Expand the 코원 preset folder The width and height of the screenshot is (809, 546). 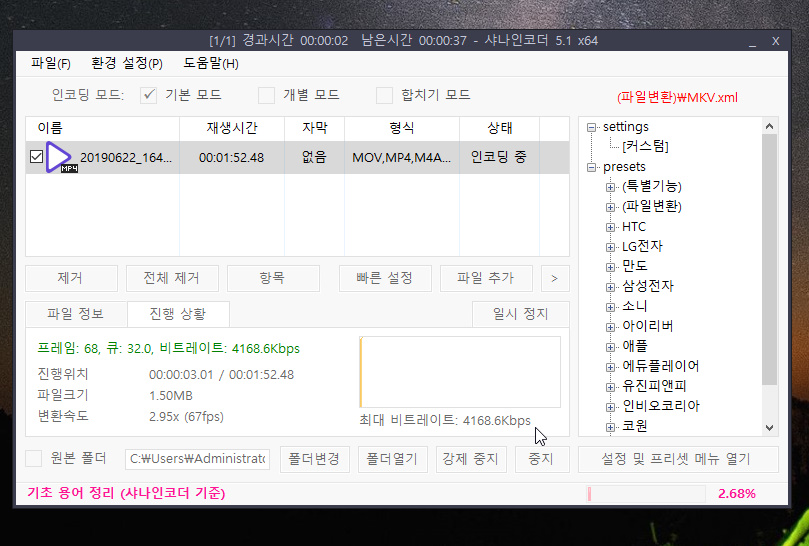click(610, 427)
